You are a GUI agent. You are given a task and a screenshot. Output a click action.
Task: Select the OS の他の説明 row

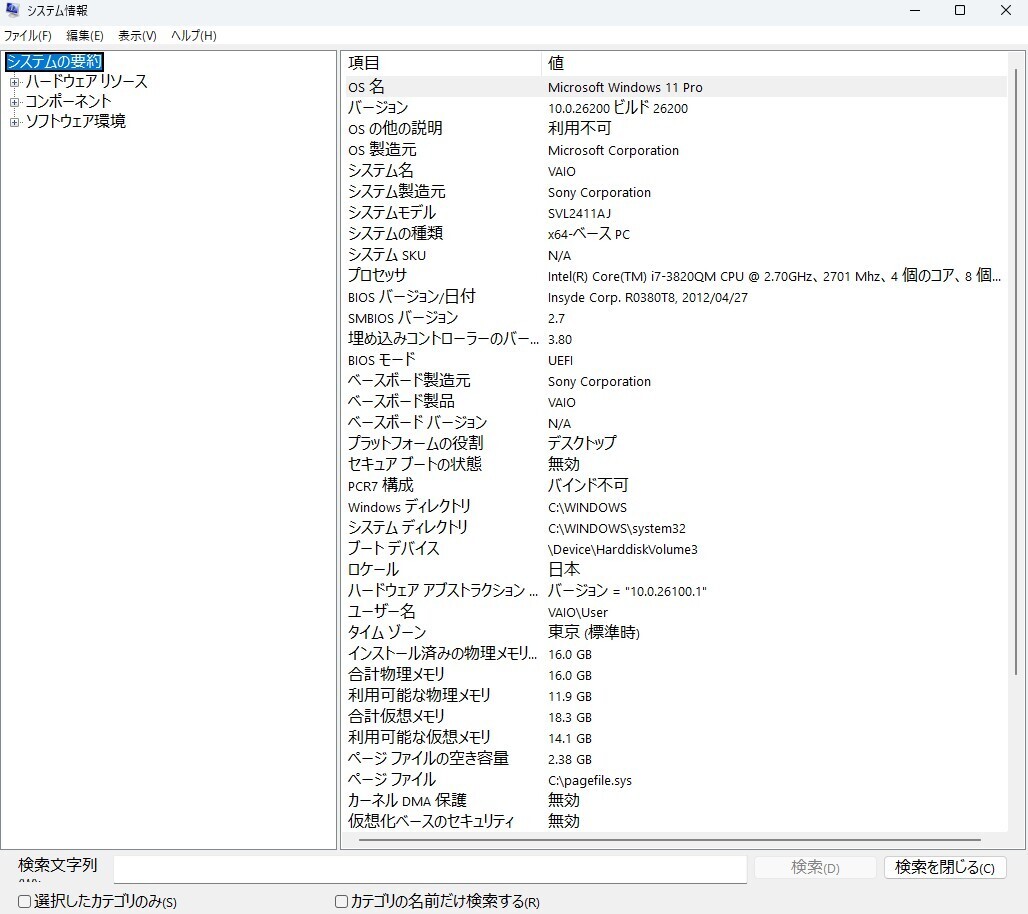coord(675,129)
